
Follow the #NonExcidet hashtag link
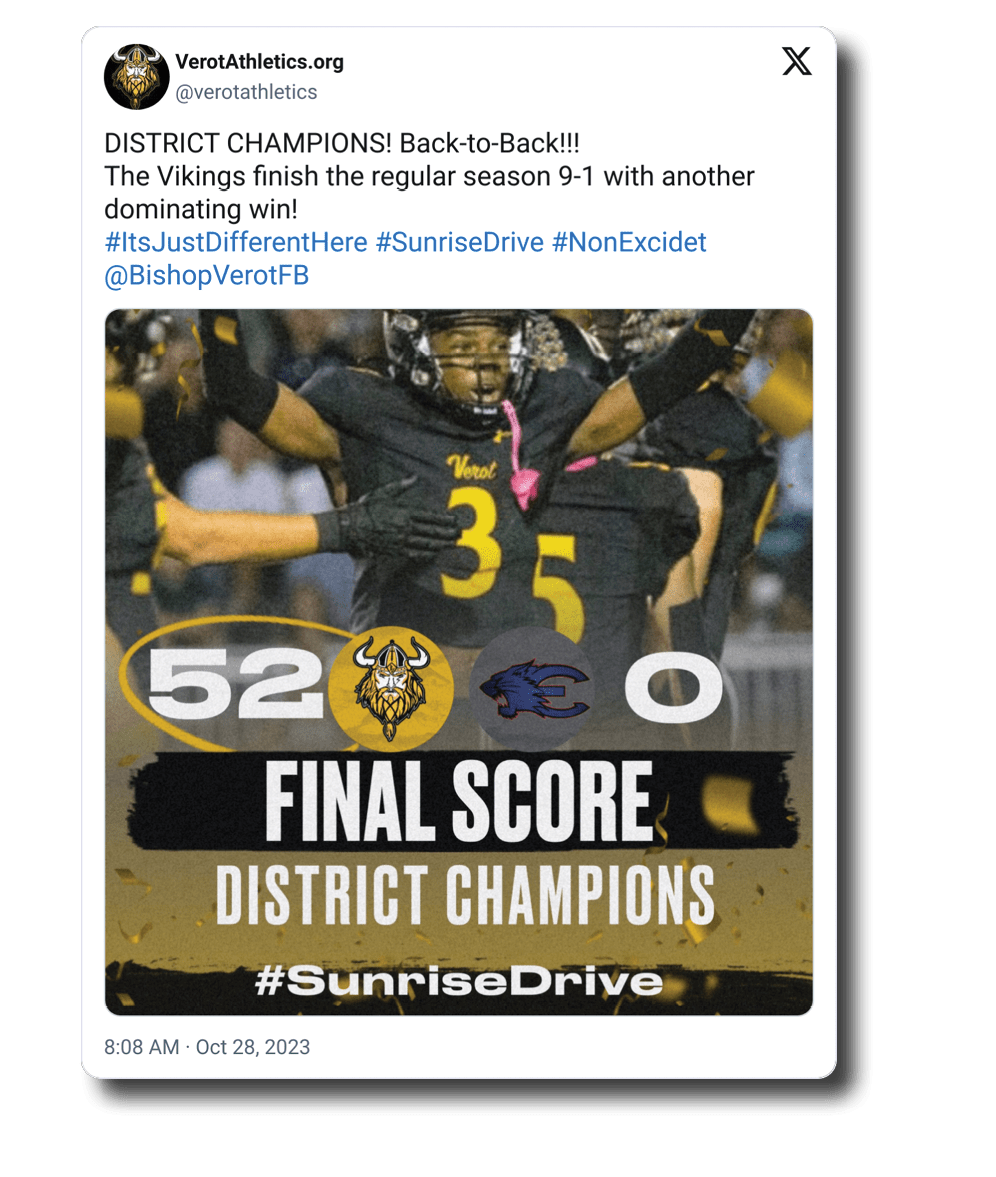click(629, 242)
